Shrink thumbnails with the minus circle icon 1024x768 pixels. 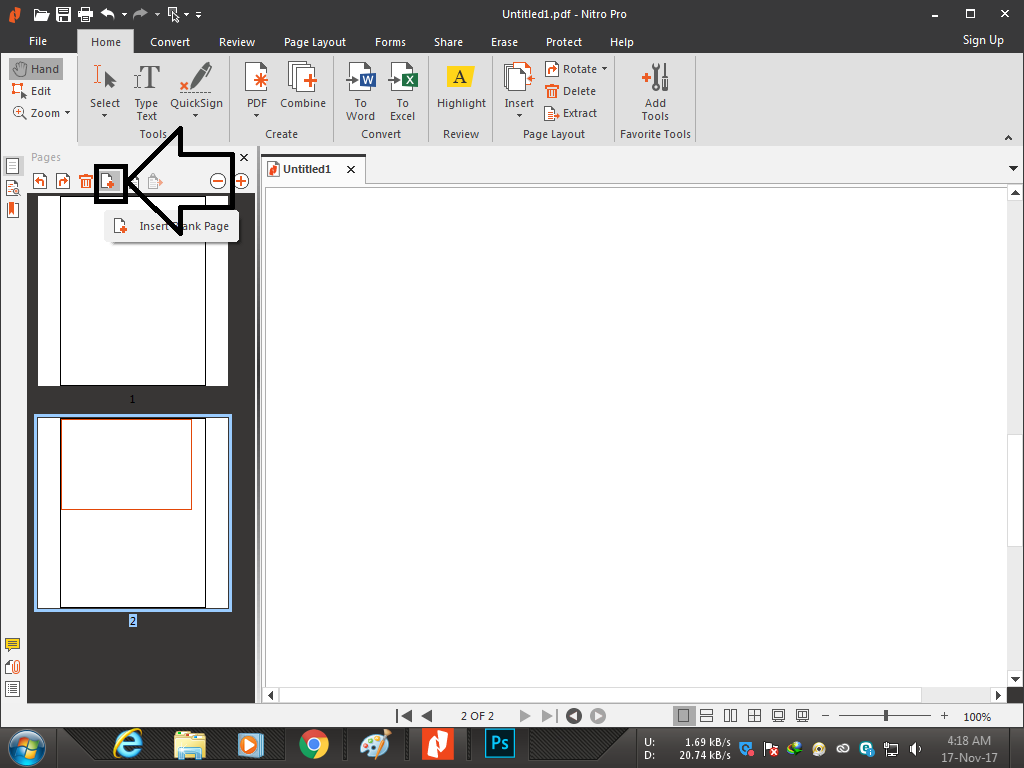tap(218, 181)
